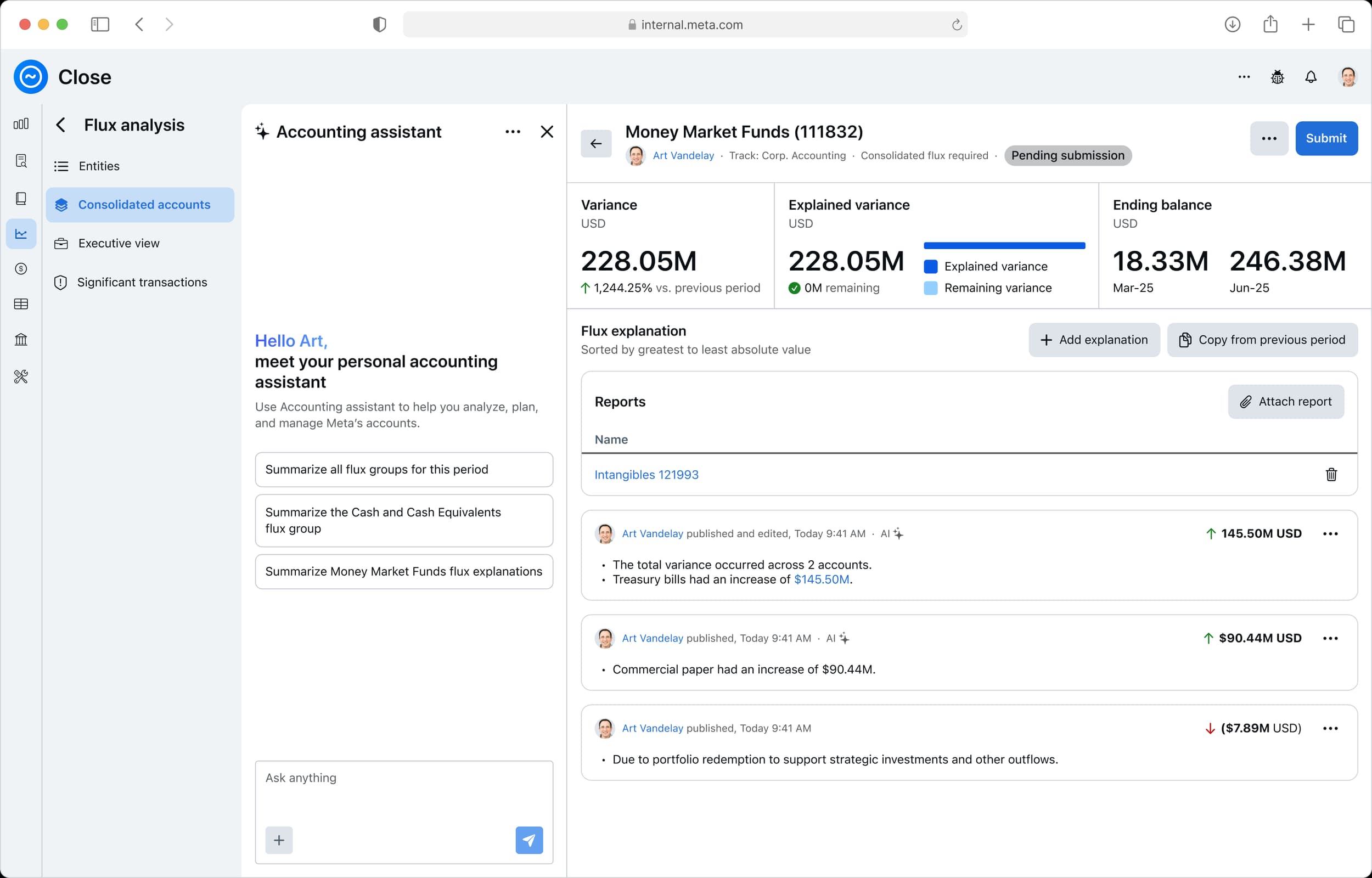Close the Accounting assistant panel
Image resolution: width=1372 pixels, height=878 pixels.
547,132
